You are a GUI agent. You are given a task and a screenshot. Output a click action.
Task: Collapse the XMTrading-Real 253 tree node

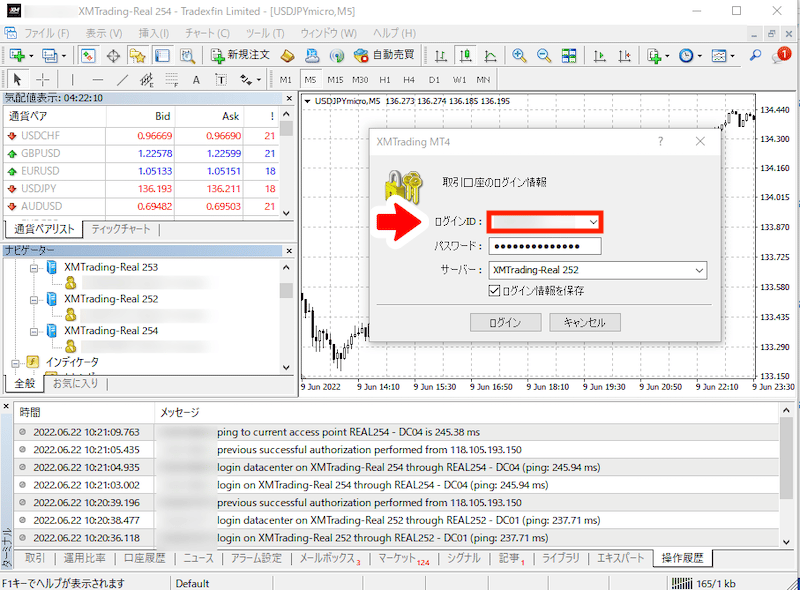pos(34,267)
